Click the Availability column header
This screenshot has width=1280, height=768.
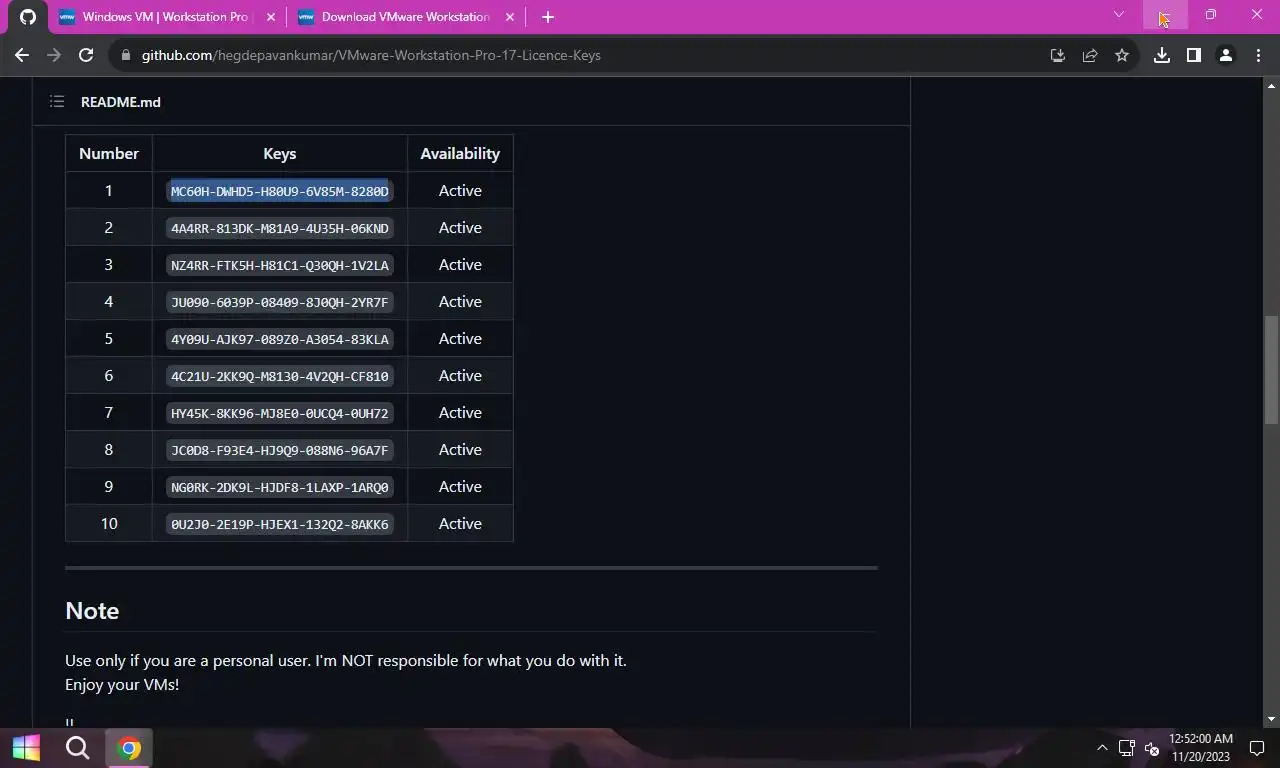click(460, 153)
